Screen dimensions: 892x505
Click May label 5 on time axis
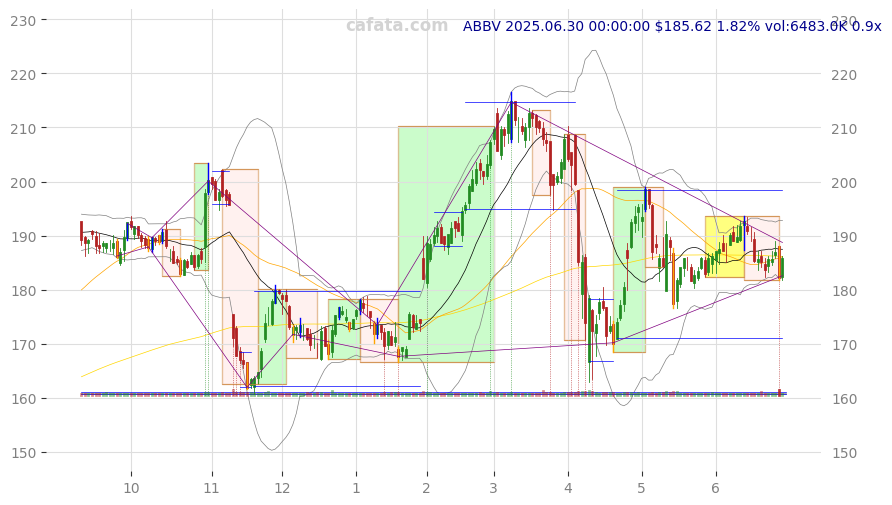click(x=642, y=488)
